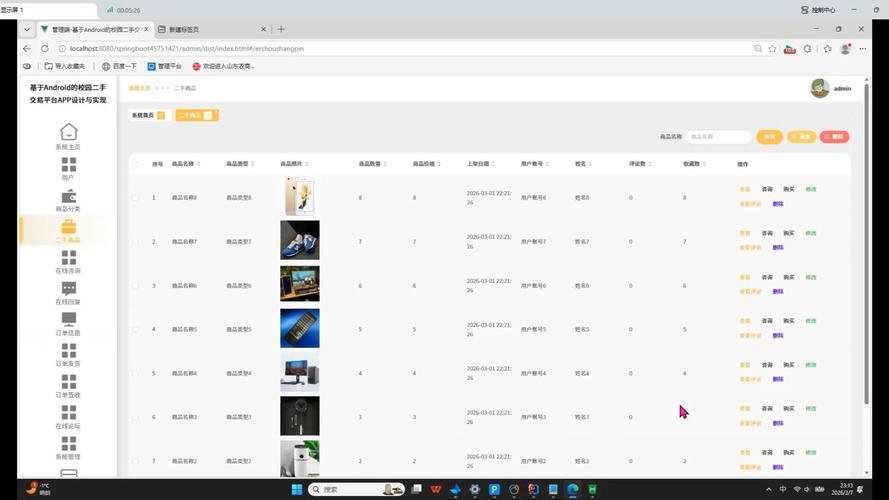
Task: Expand the browser tab list chevron
Action: [x=27, y=29]
